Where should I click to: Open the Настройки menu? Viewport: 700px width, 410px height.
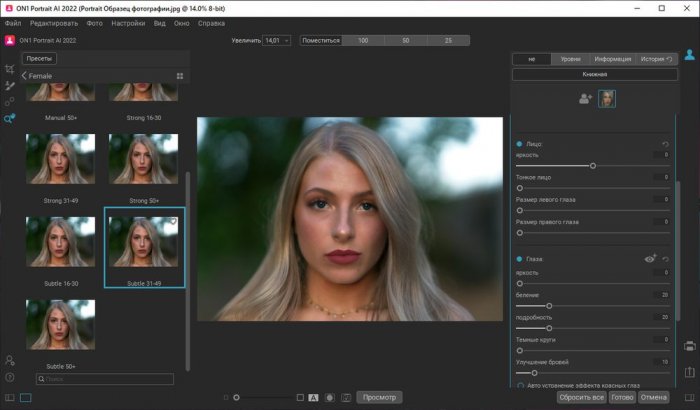(127, 22)
